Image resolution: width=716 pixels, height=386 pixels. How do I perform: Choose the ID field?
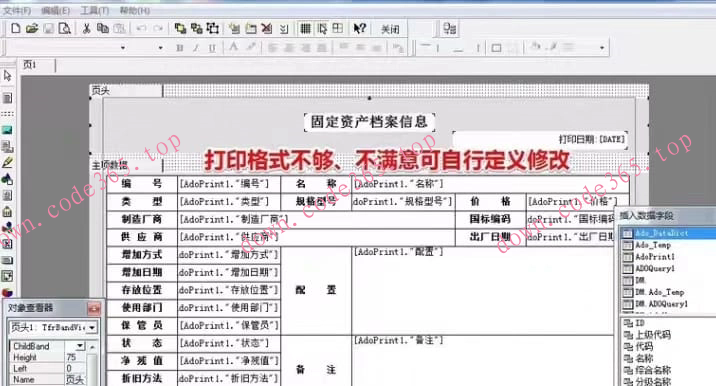pos(639,323)
